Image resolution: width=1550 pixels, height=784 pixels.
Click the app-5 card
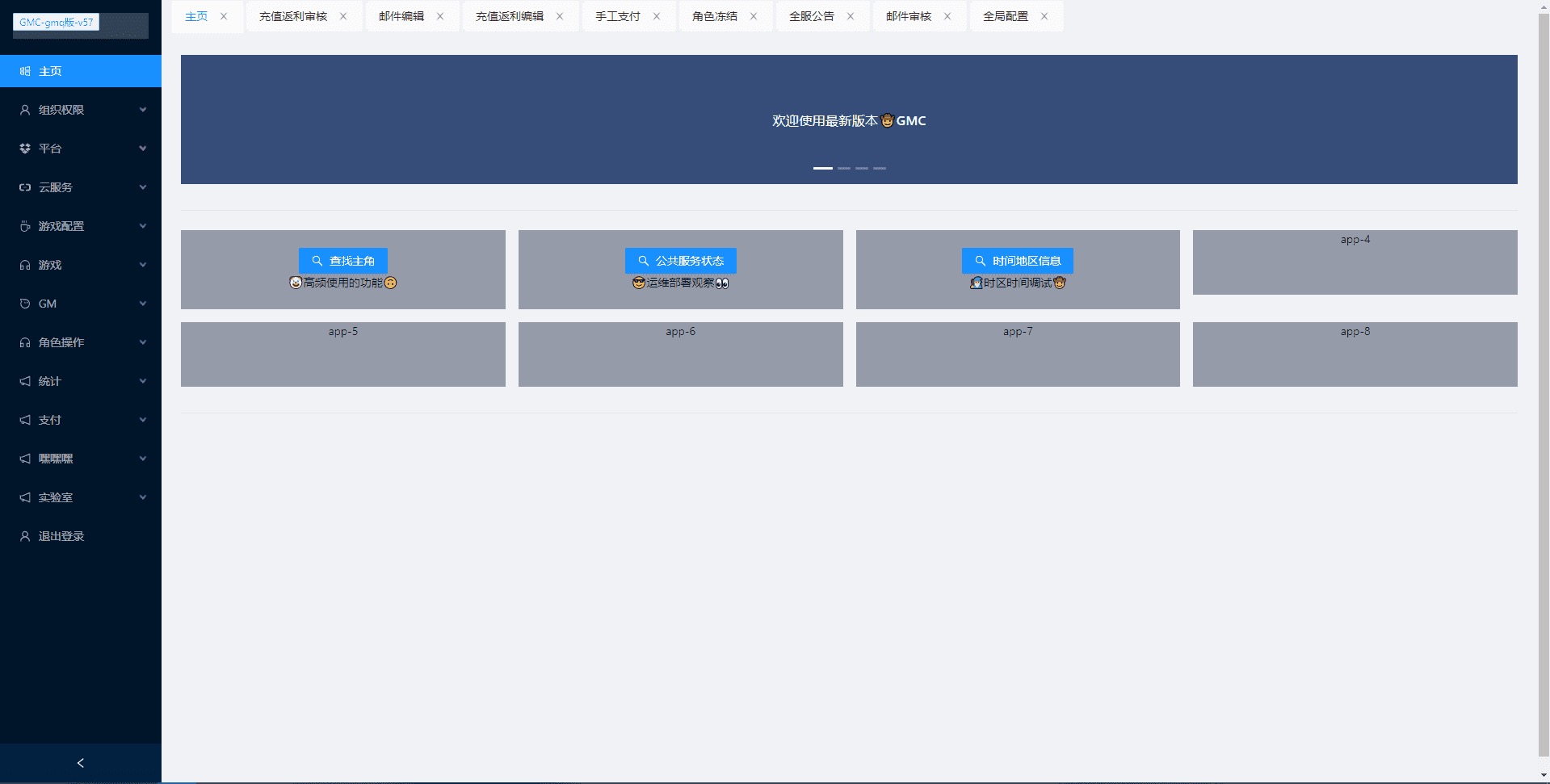coord(343,354)
